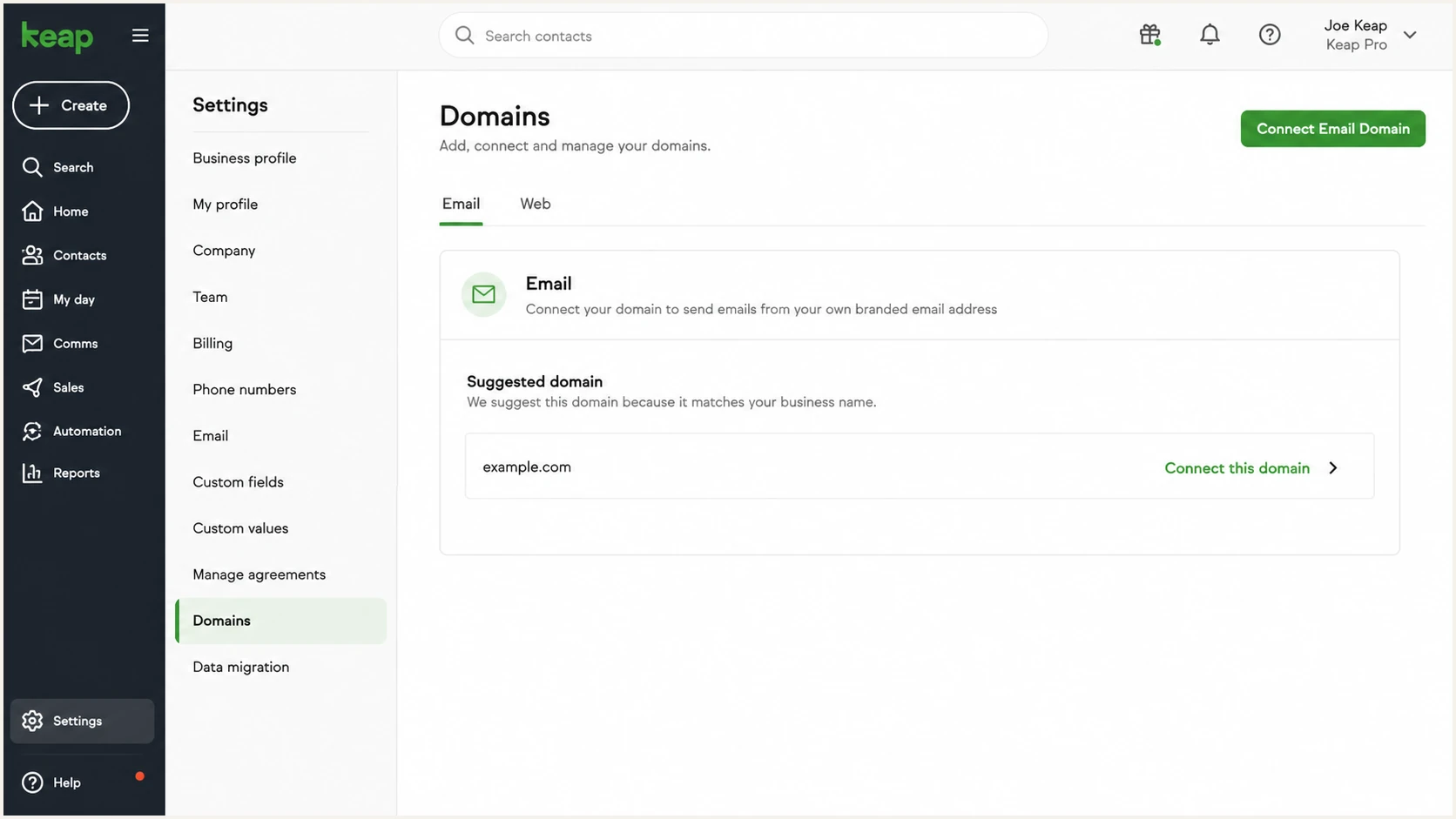
Task: Open Custom fields settings
Action: [239, 482]
